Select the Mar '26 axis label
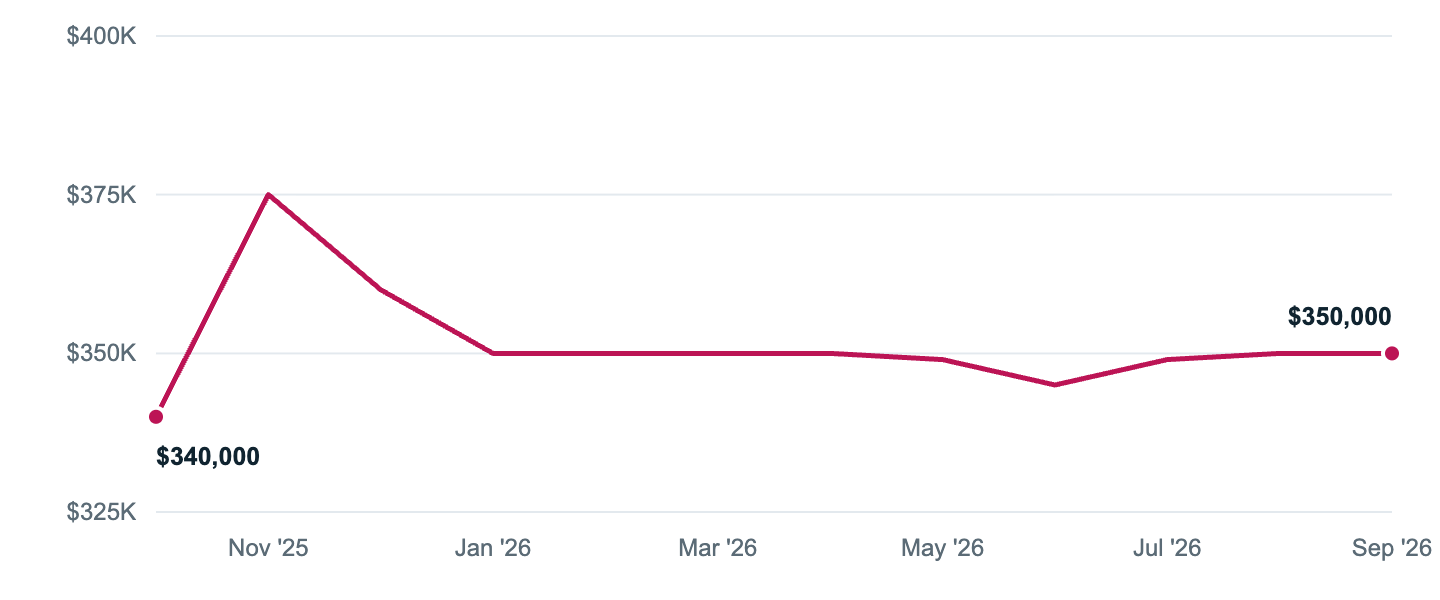The height and width of the screenshot is (600, 1440). (x=717, y=548)
